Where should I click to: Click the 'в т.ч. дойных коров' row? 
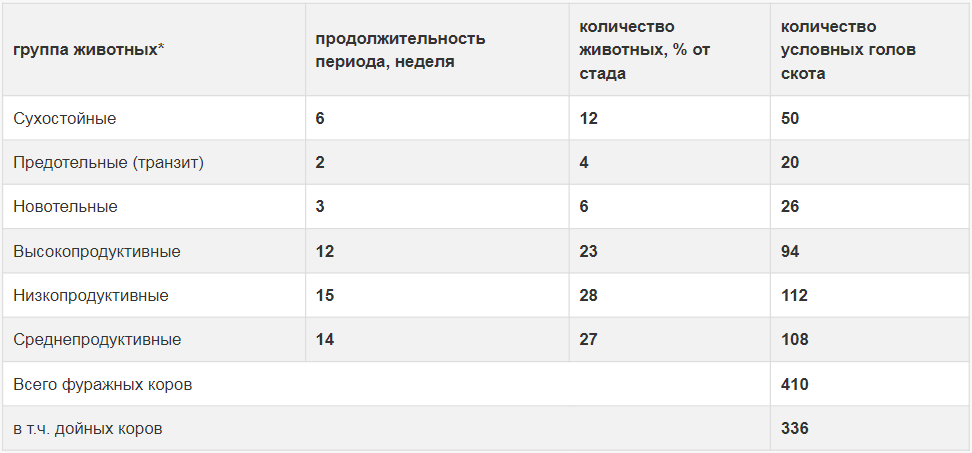coord(88,428)
